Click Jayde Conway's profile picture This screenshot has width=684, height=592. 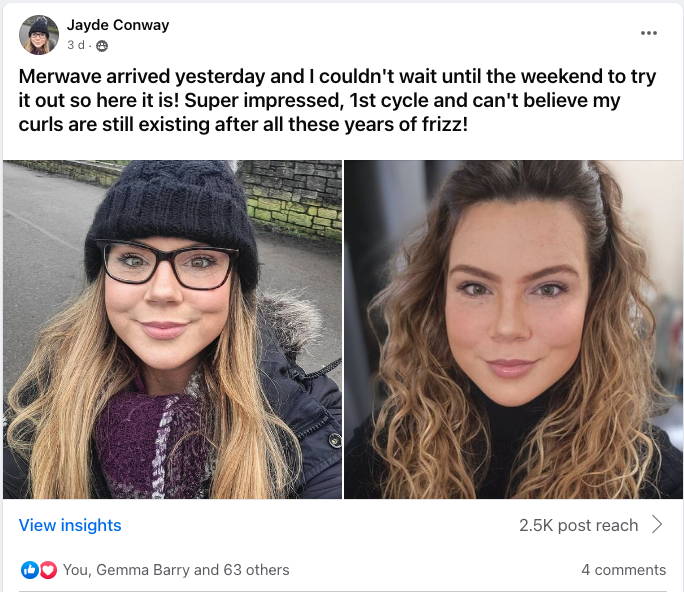[39, 35]
